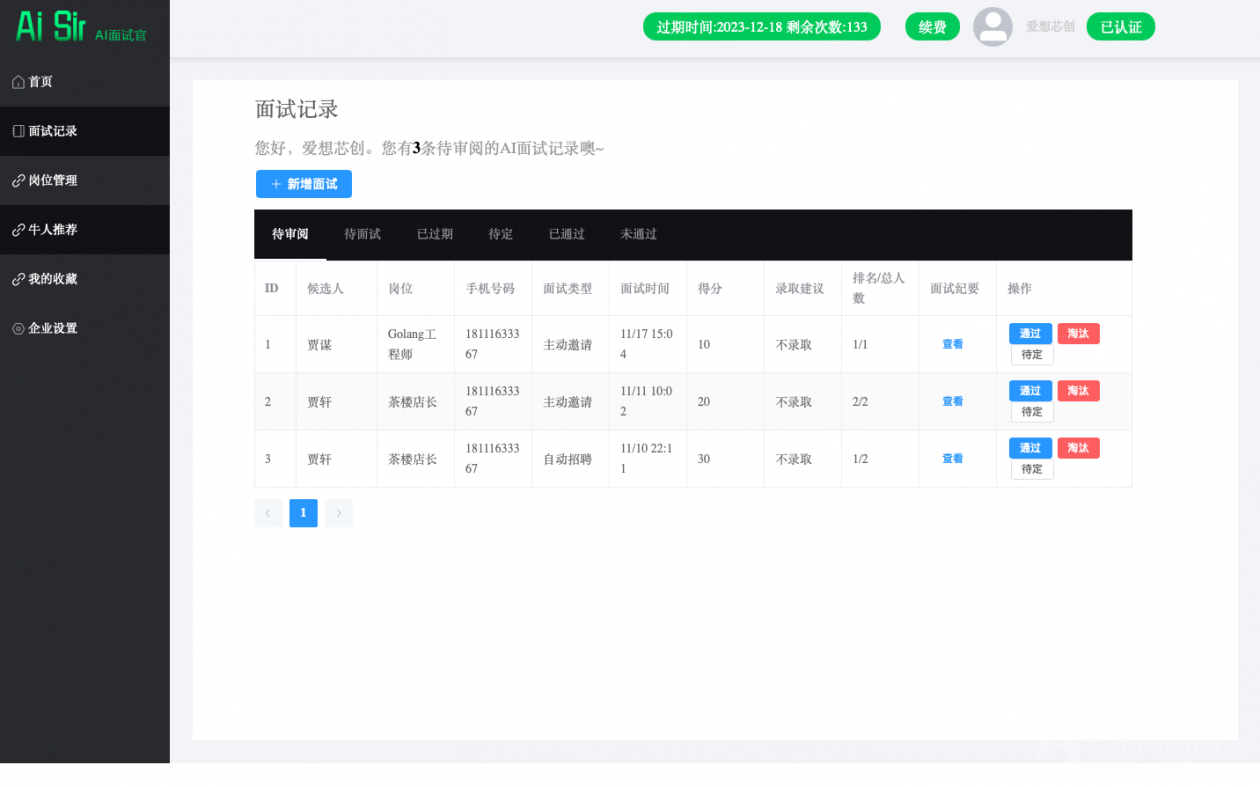The width and height of the screenshot is (1260, 787).
Task: Select page 1 in pagination
Action: click(303, 513)
